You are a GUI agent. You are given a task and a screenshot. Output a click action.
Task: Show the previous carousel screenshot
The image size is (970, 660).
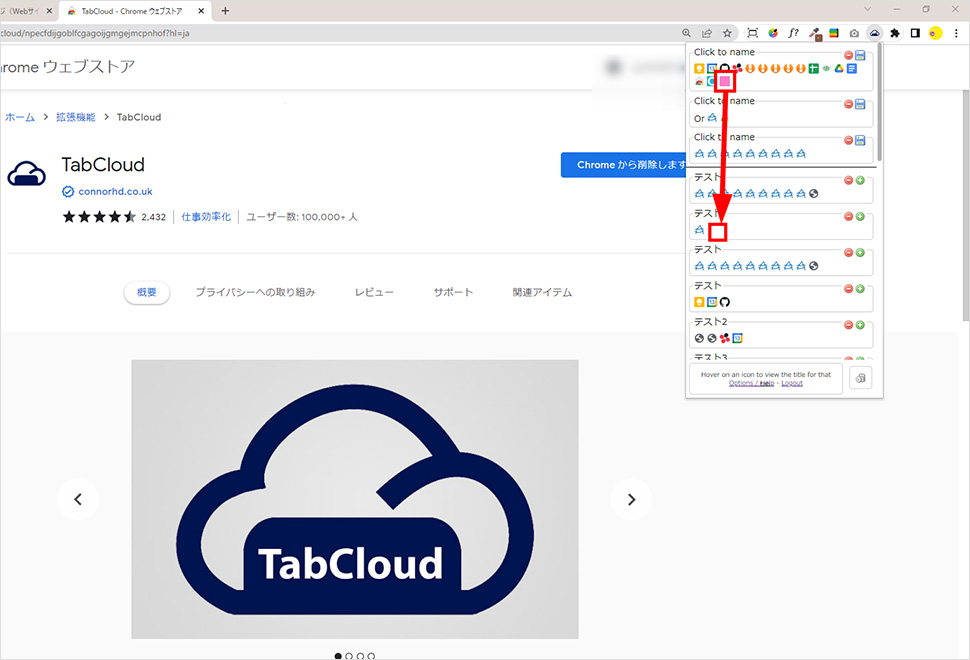tap(78, 499)
